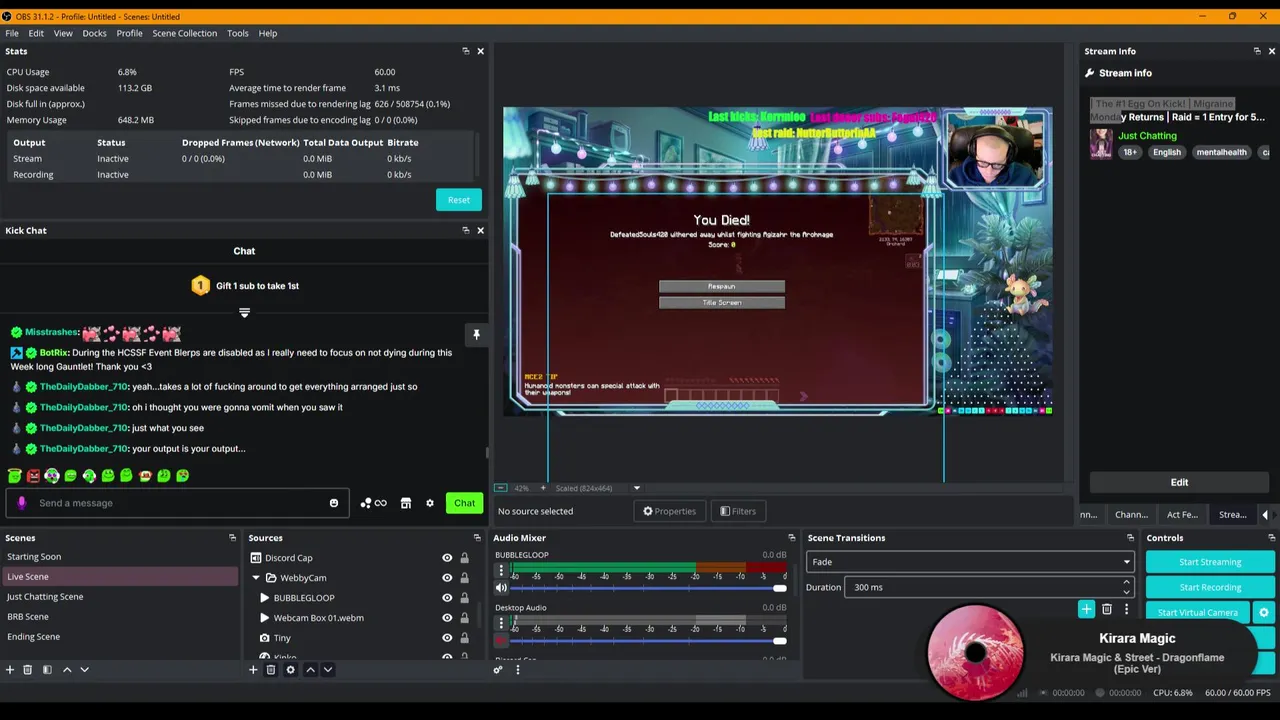Open emoji picker in chat message box

point(334,503)
